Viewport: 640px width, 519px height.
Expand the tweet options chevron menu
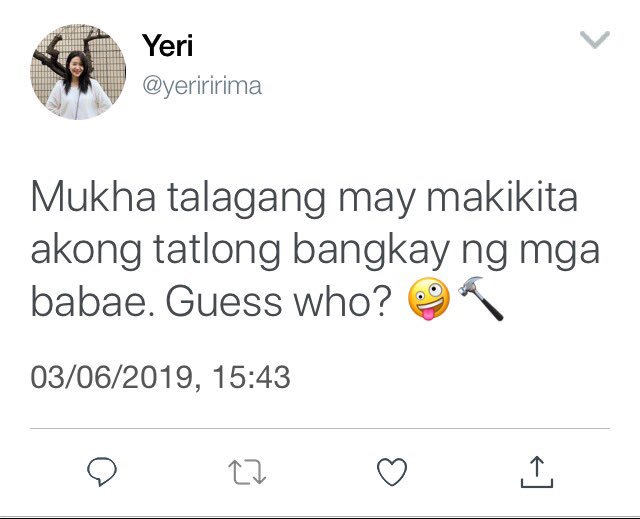tap(595, 40)
